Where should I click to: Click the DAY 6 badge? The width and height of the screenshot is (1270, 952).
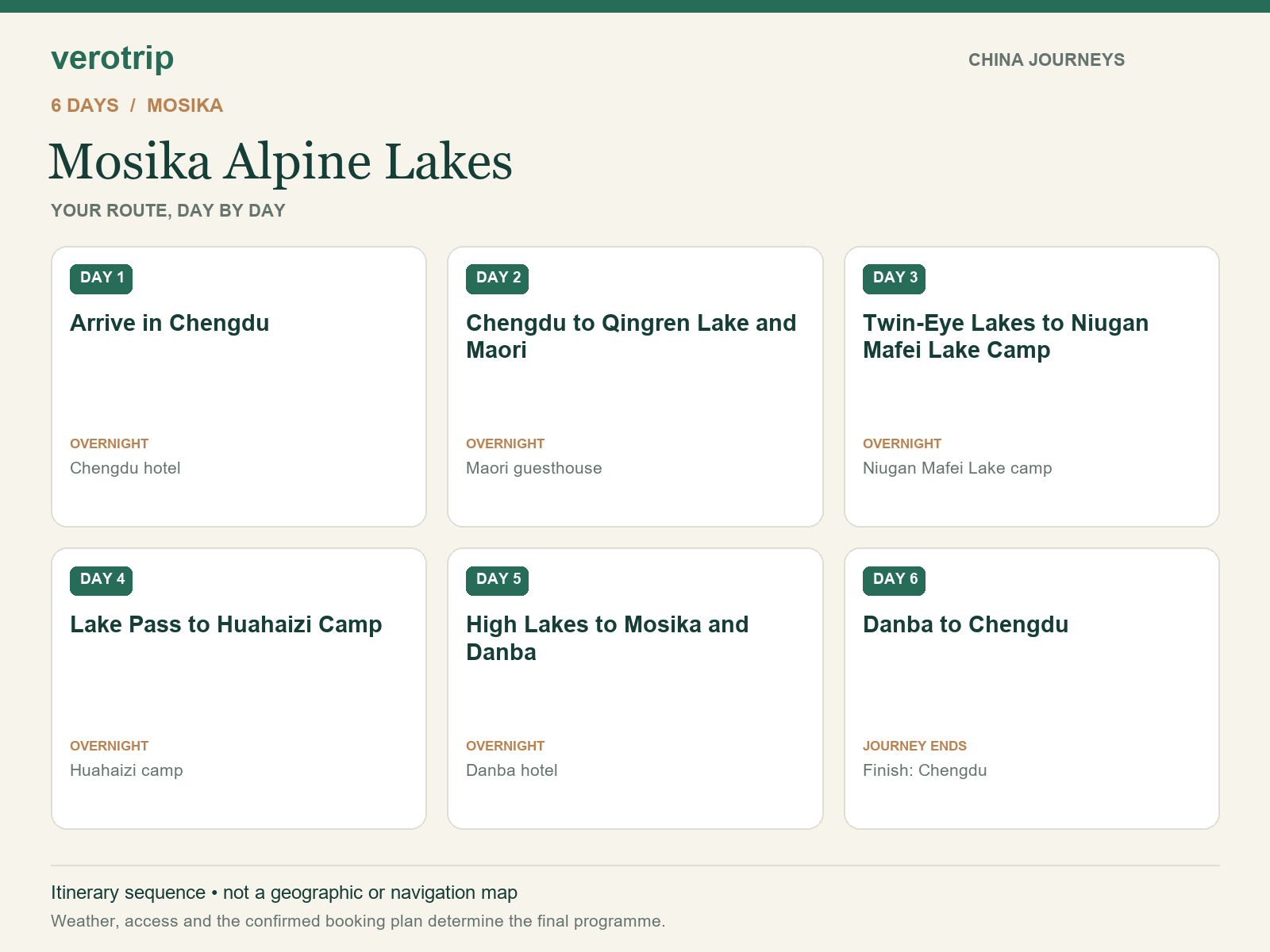[x=895, y=579]
